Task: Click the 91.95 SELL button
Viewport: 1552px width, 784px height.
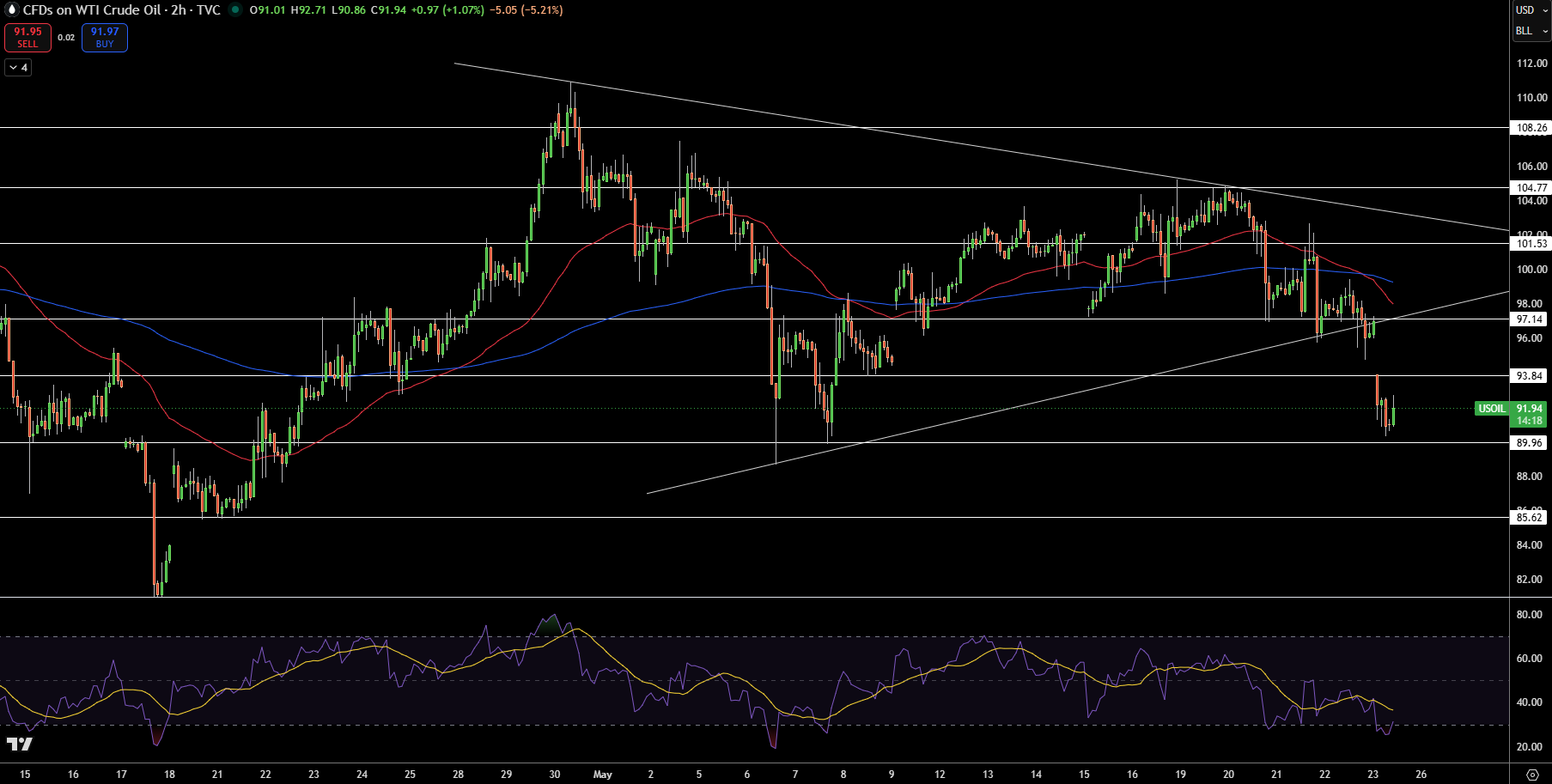Action: 27,38
